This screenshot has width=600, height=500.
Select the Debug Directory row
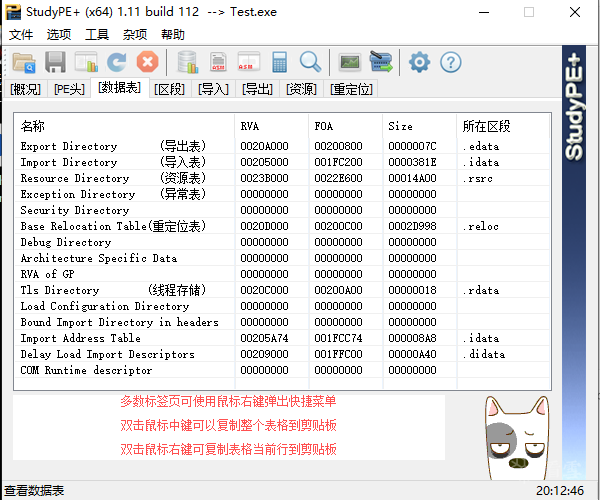[x=282, y=242]
